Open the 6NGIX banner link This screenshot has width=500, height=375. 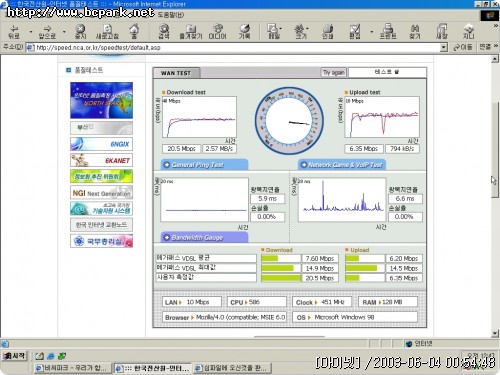pos(101,144)
